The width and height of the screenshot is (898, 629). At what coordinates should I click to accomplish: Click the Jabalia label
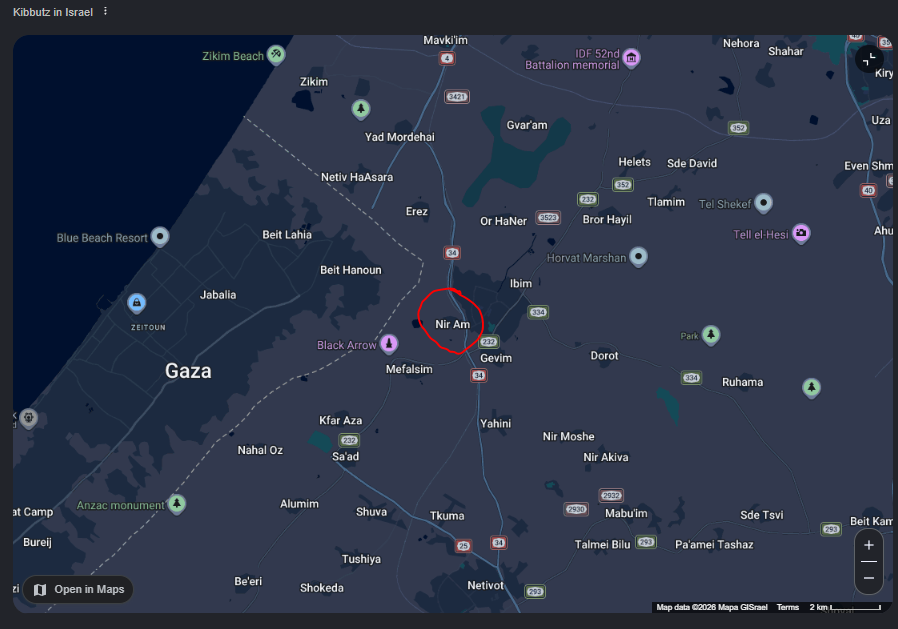point(218,295)
